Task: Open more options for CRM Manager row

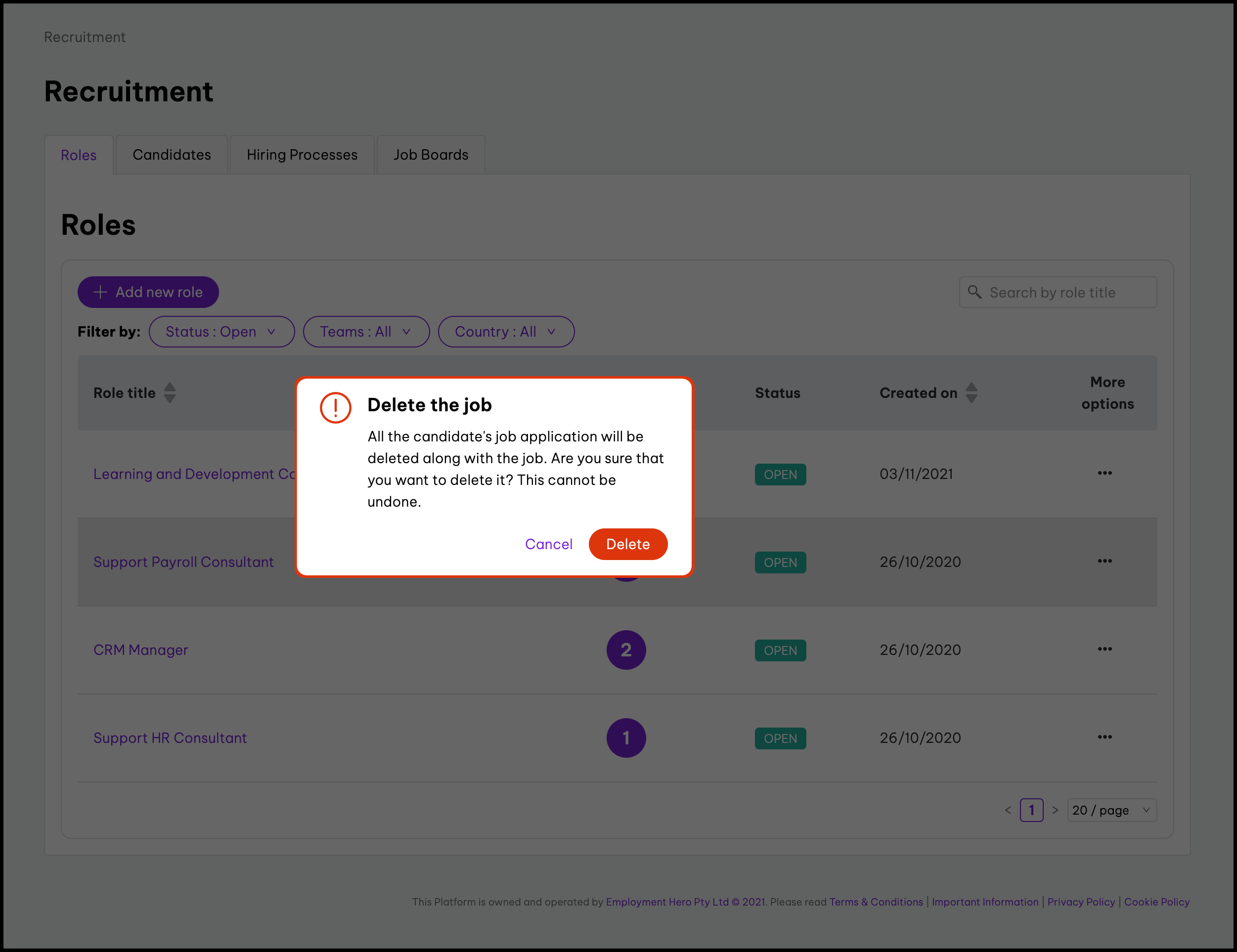Action: point(1104,649)
